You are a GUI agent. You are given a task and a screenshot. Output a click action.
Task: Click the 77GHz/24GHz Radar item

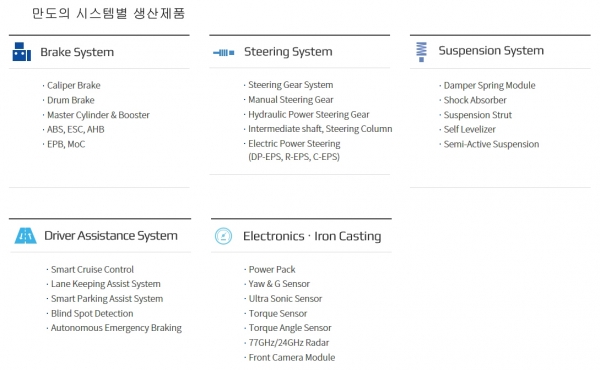point(289,342)
